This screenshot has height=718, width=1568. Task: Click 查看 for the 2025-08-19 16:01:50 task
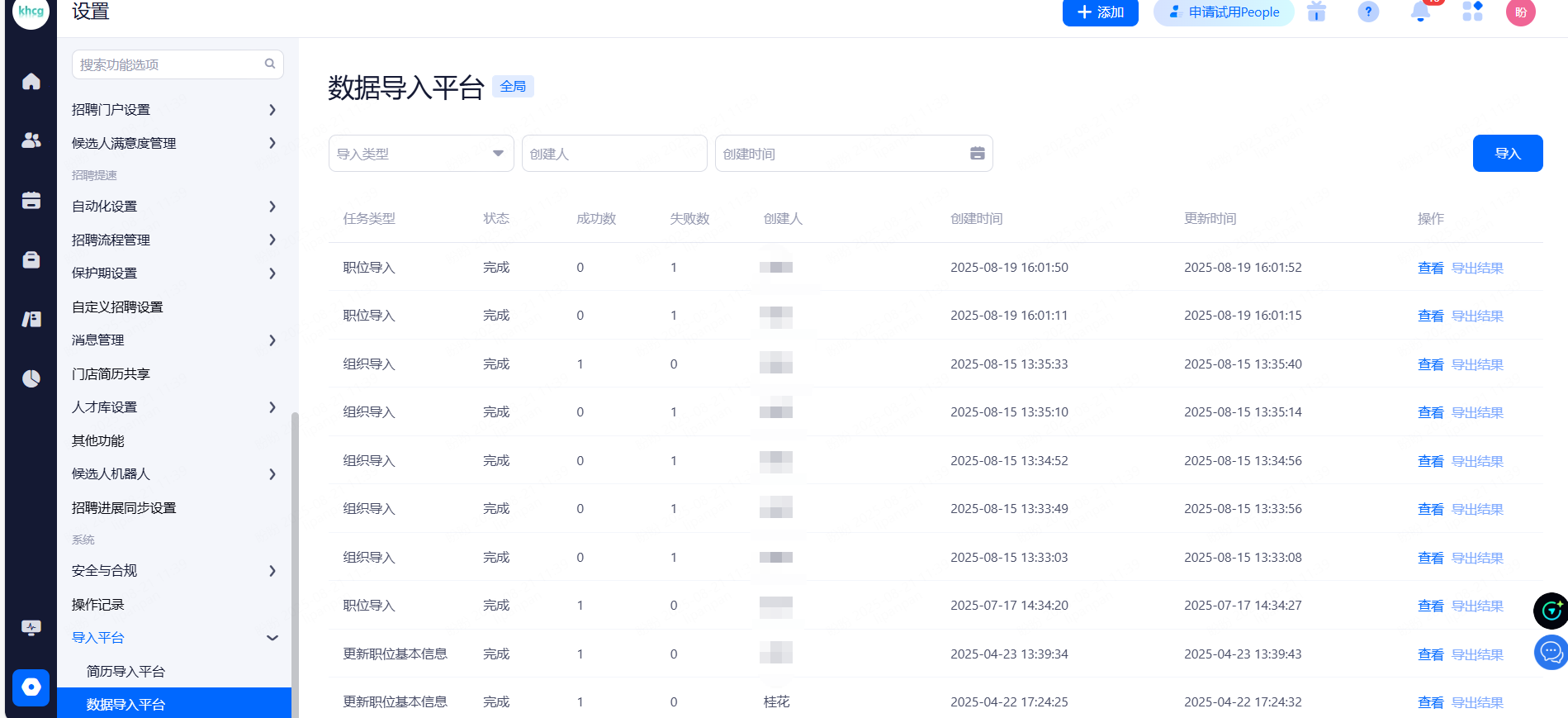(x=1430, y=269)
